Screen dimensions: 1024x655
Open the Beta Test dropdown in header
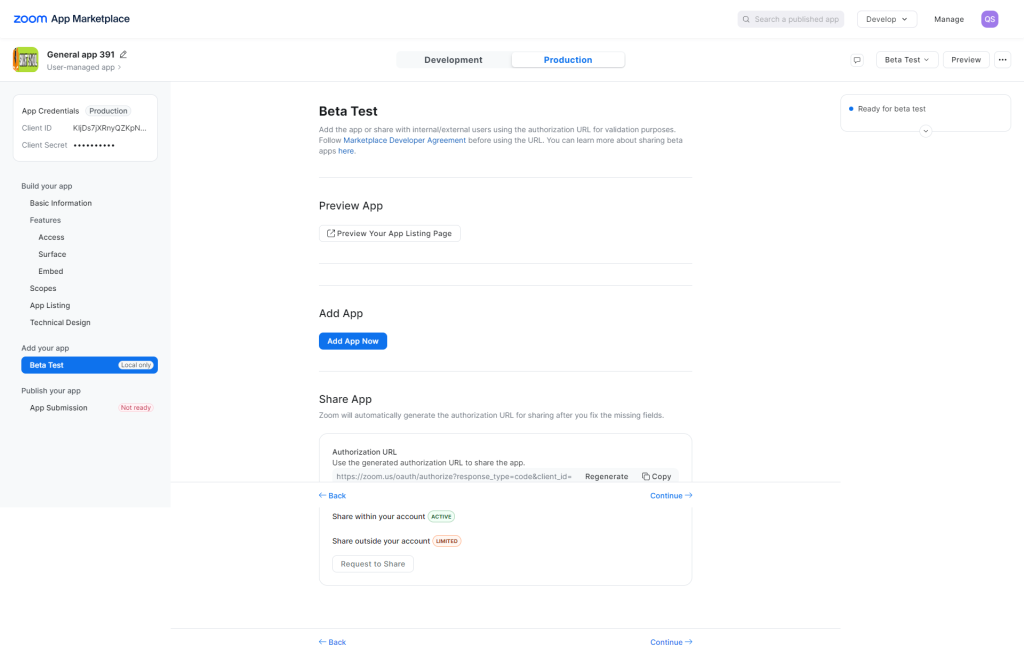907,59
